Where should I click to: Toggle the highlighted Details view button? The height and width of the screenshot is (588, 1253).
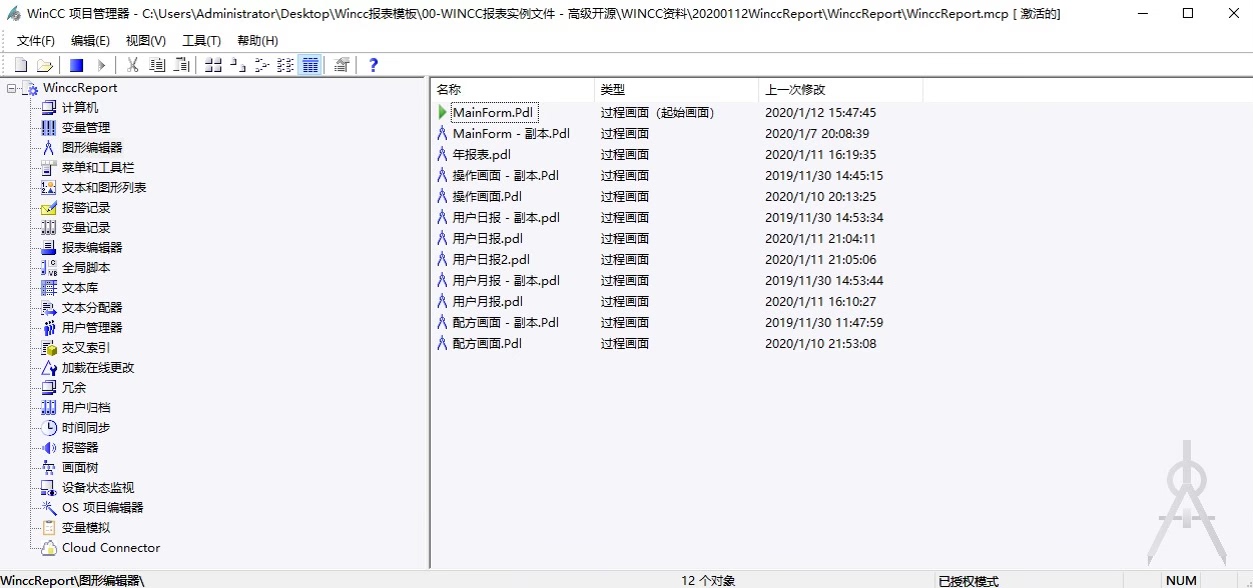pyautogui.click(x=310, y=65)
